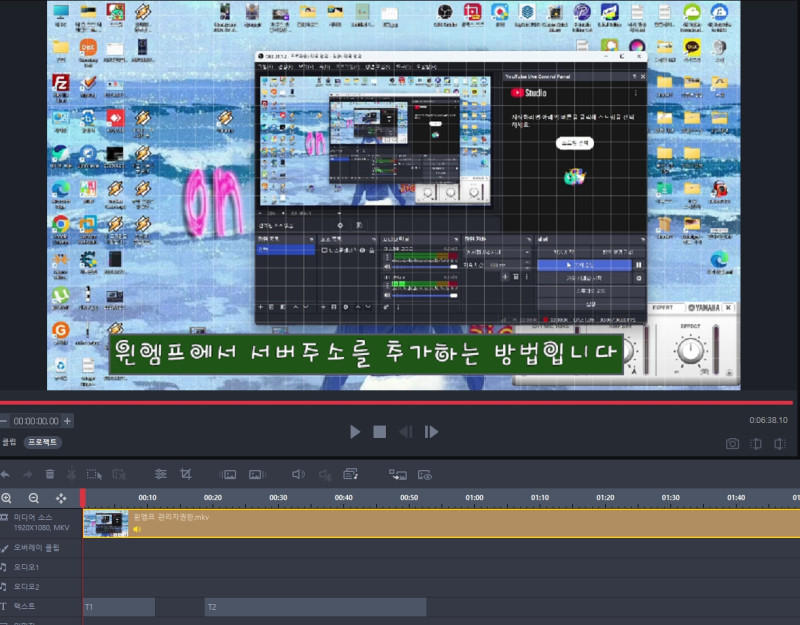Screen dimensions: 800x625
Task: Click the four-arrow fit timeline icon
Action: (x=61, y=498)
